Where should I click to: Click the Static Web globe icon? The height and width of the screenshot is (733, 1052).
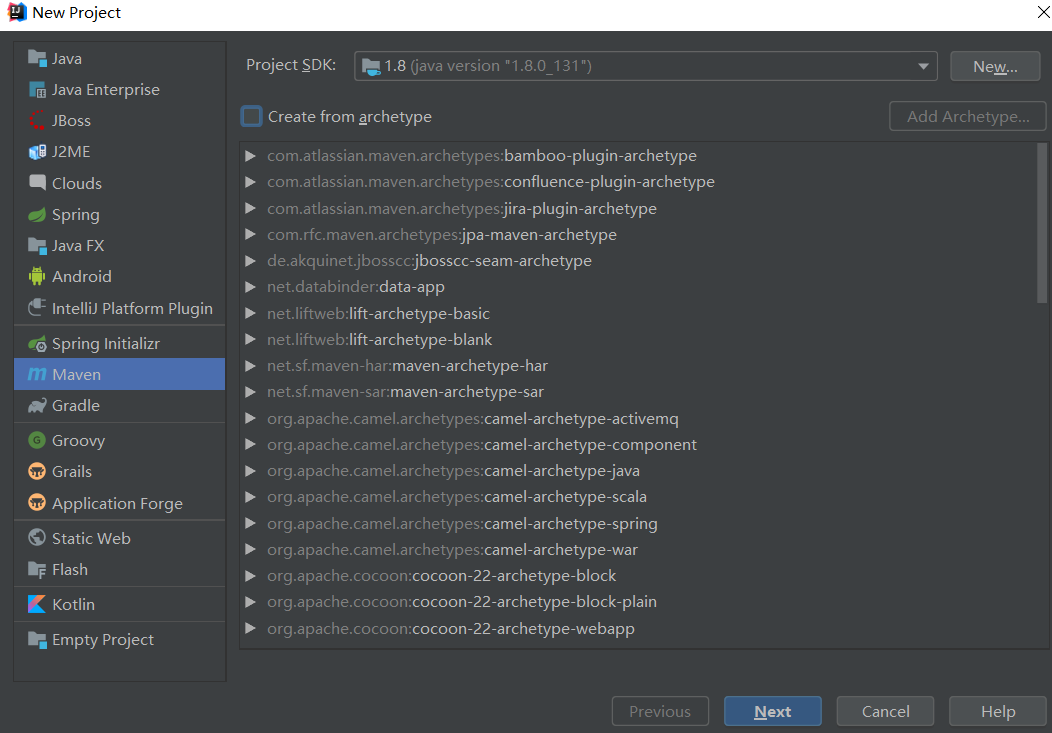click(37, 538)
